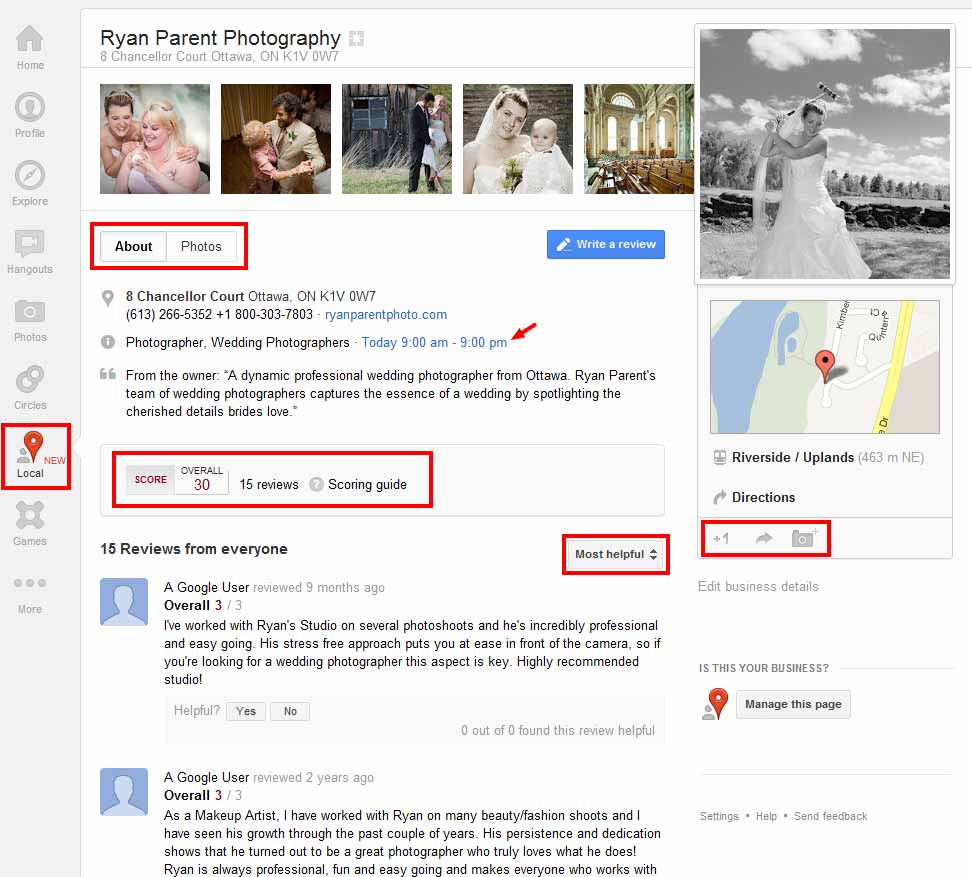
Task: Mark first review not helpful with No
Action: (290, 711)
